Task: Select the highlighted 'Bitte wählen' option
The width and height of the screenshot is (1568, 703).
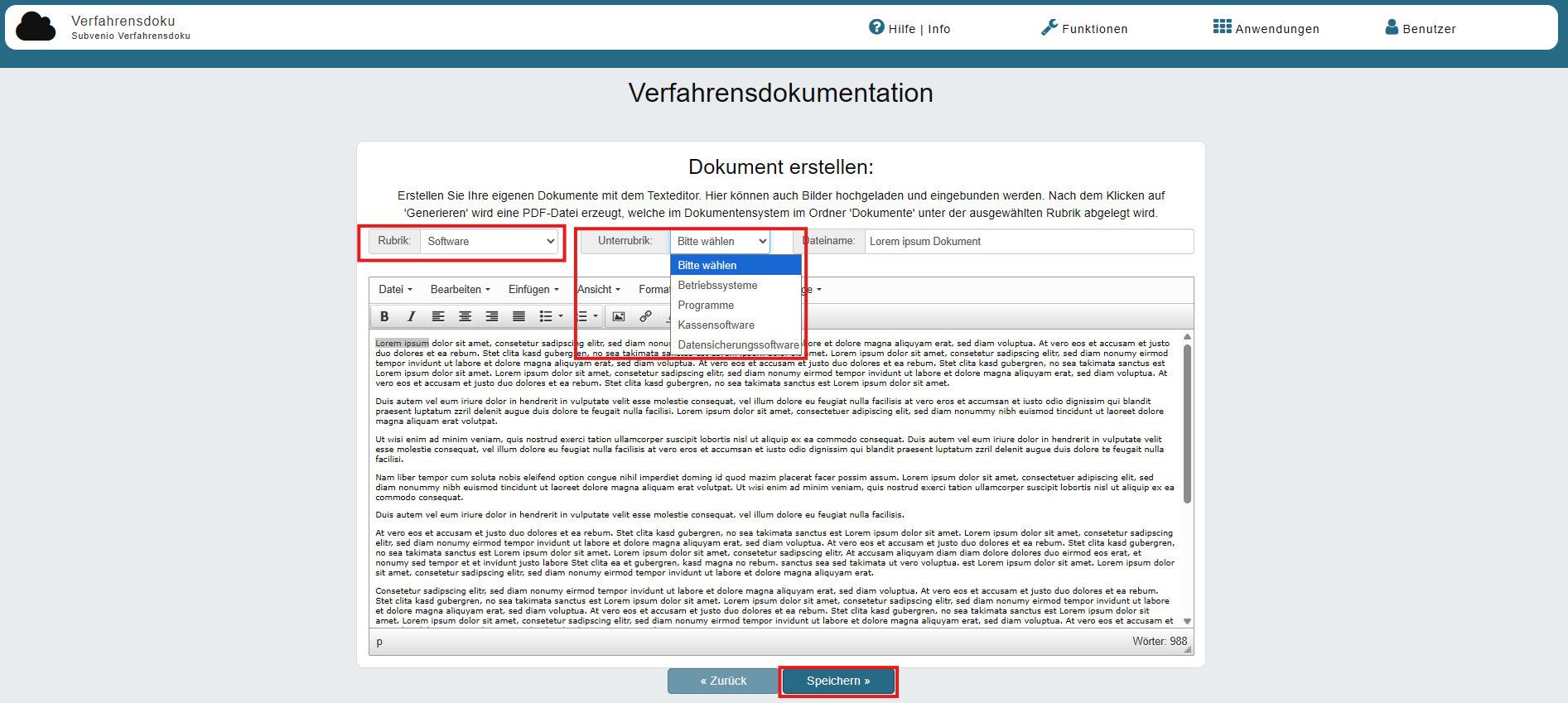Action: click(x=736, y=265)
